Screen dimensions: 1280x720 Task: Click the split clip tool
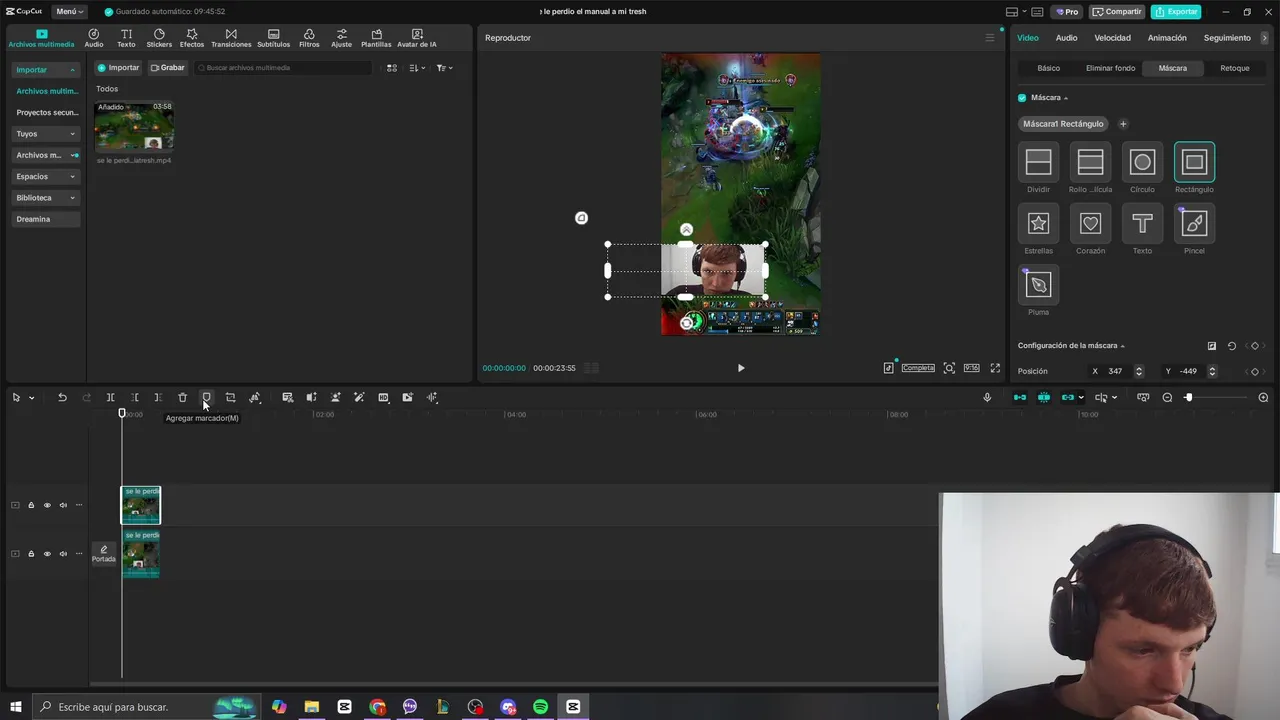pos(110,397)
